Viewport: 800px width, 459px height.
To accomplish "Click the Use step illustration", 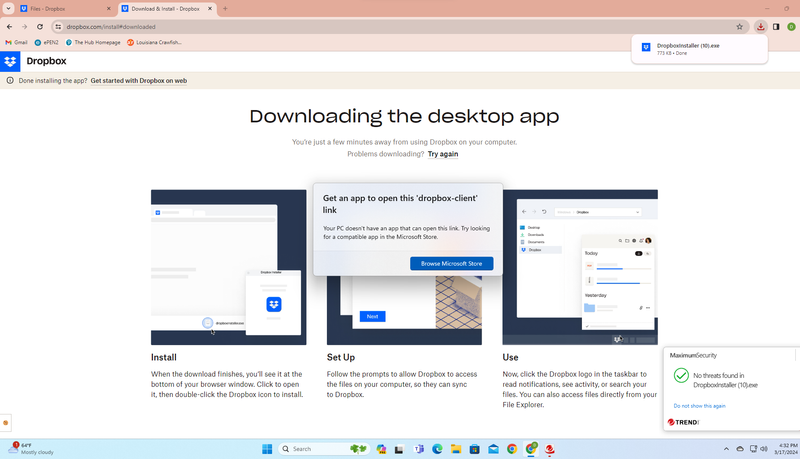I will (x=580, y=267).
